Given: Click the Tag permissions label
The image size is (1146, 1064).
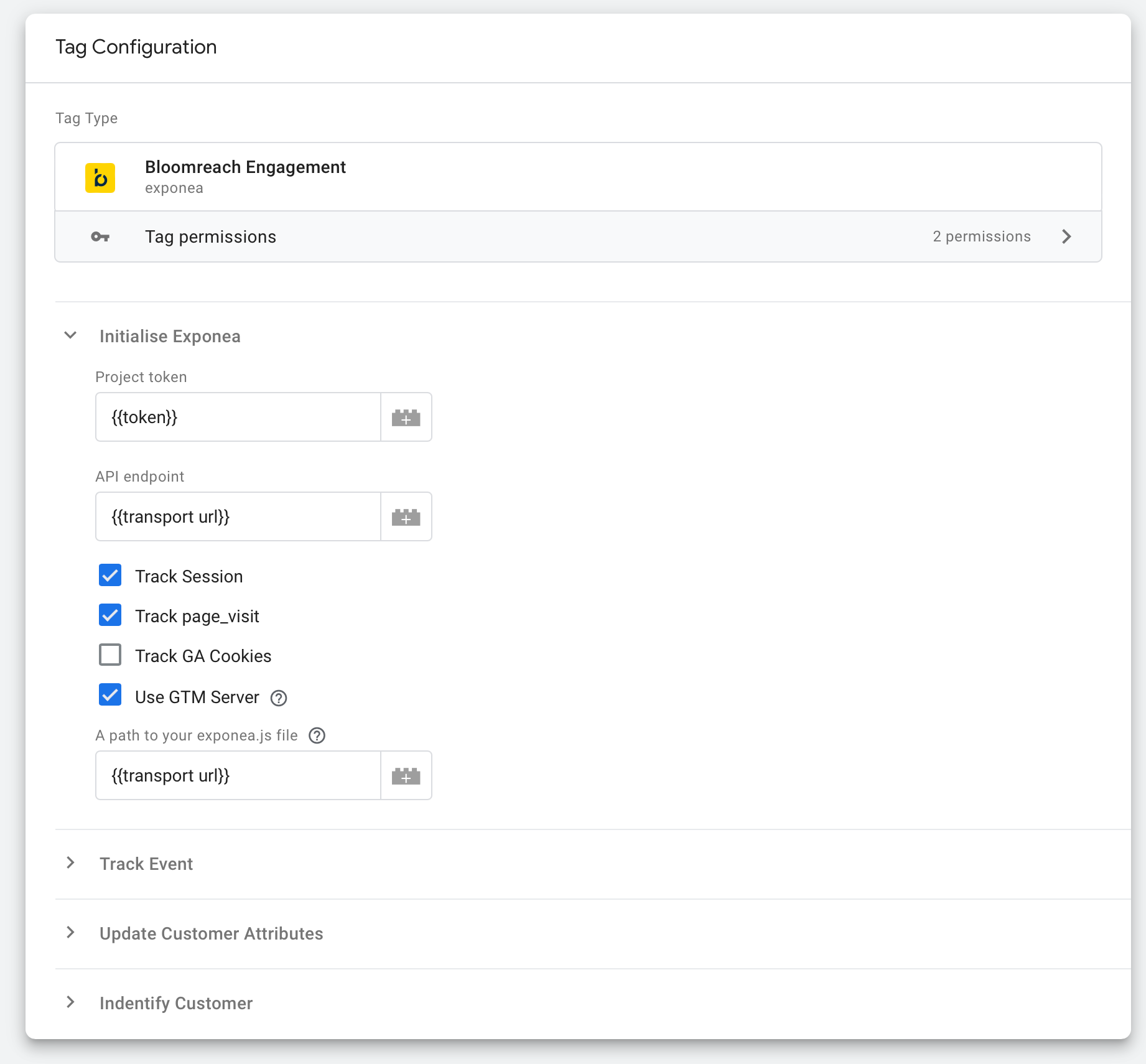Looking at the screenshot, I should pyautogui.click(x=210, y=237).
